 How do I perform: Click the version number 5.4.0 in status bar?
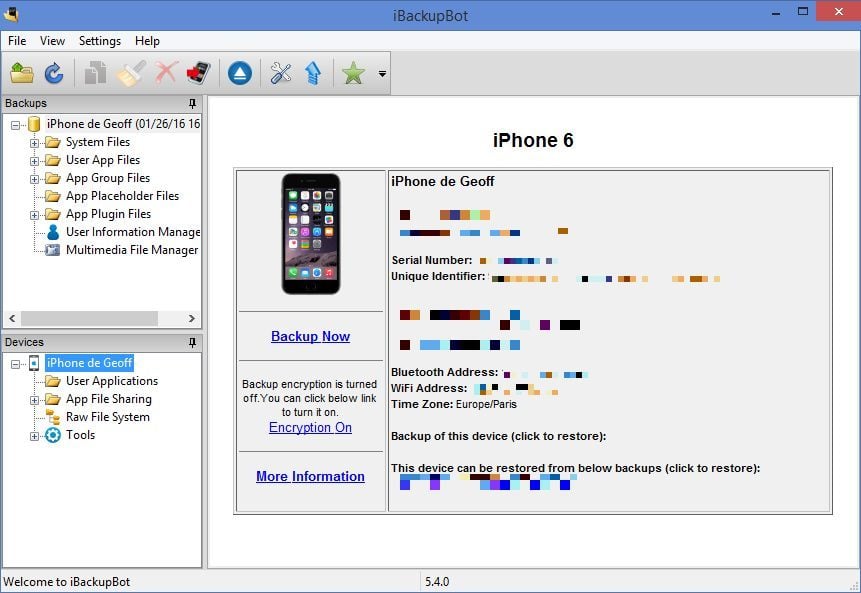coord(437,582)
